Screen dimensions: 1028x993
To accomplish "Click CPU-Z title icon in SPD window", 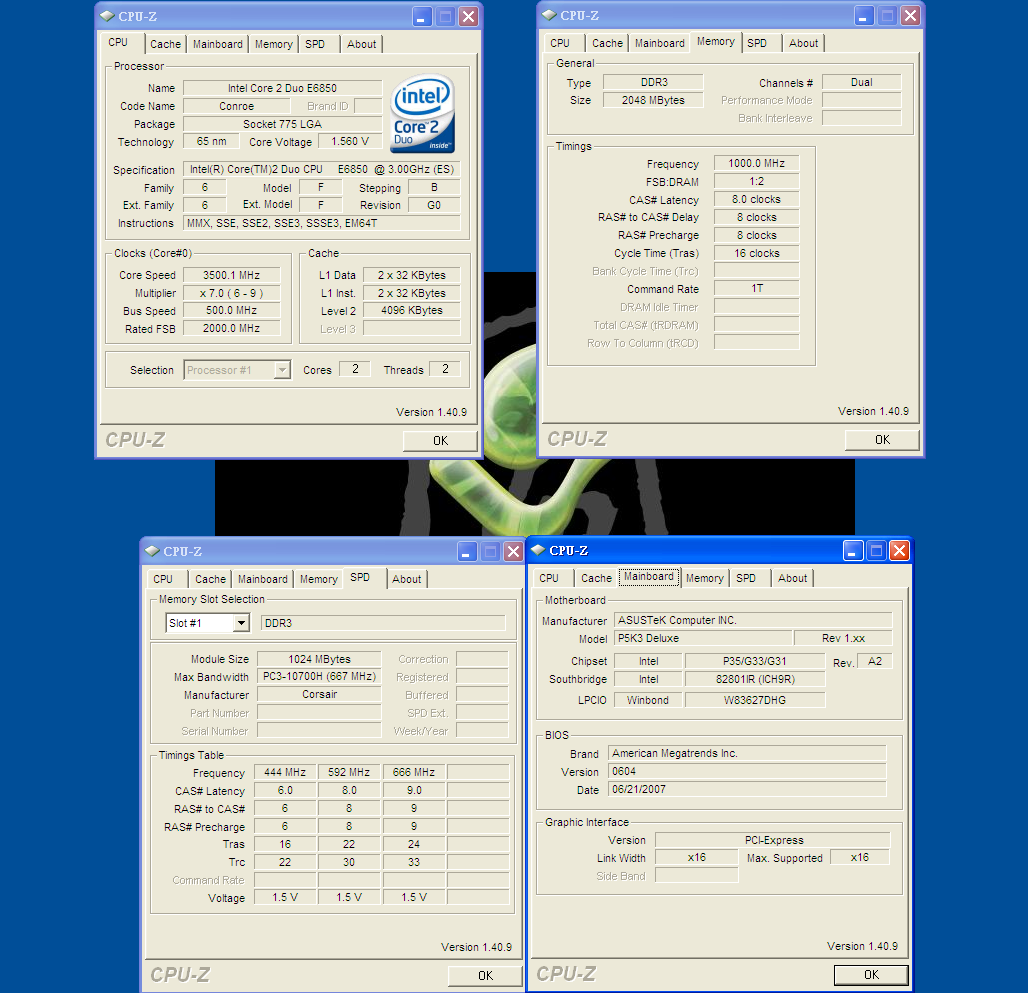I will point(152,551).
